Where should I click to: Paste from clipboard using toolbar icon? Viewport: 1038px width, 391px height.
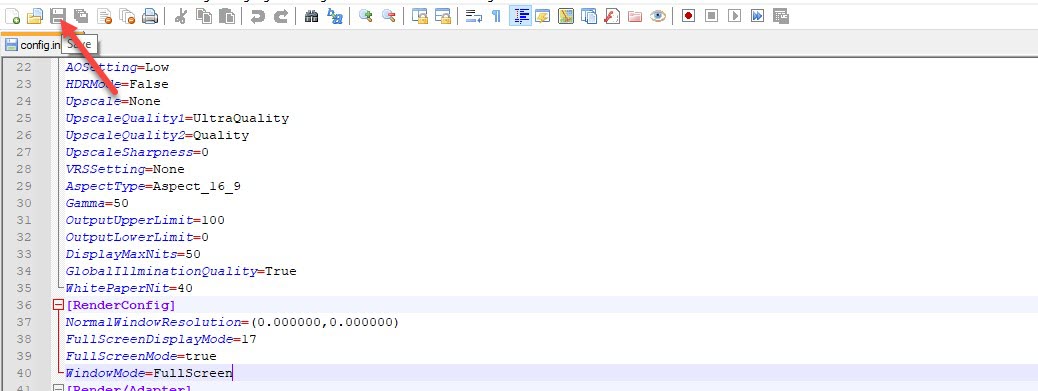[x=226, y=17]
